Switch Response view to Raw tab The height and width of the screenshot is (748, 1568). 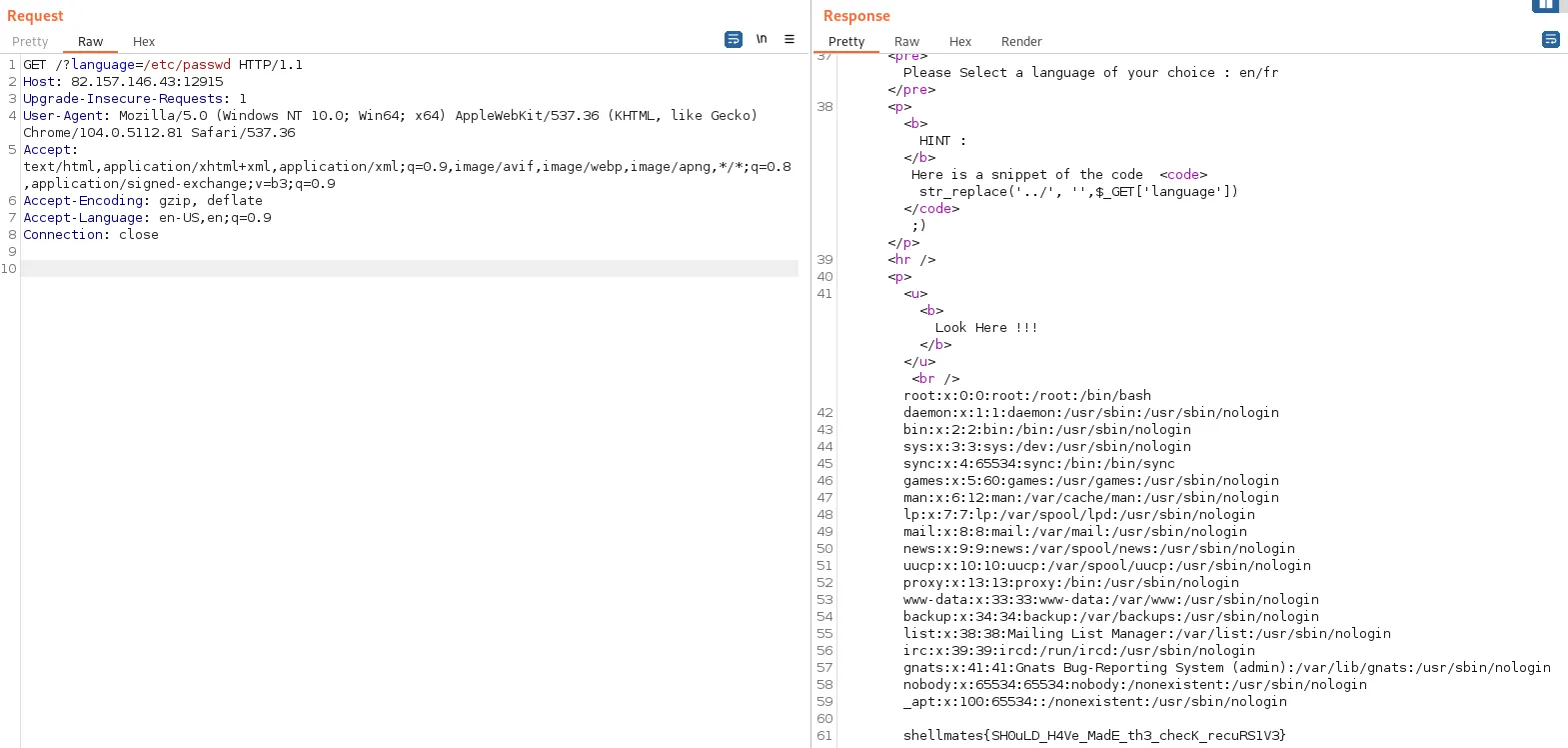click(x=906, y=42)
